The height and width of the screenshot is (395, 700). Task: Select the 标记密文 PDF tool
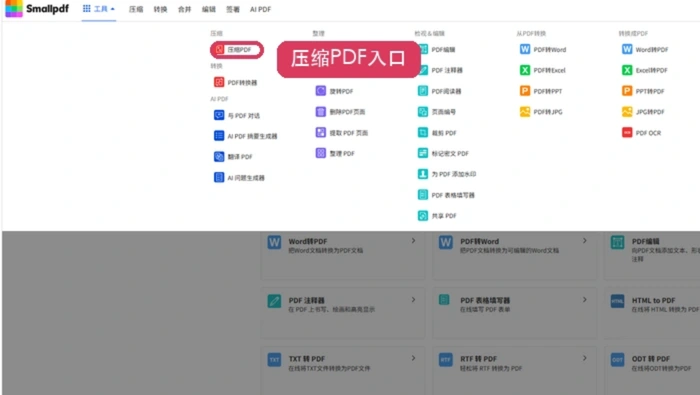coord(443,153)
